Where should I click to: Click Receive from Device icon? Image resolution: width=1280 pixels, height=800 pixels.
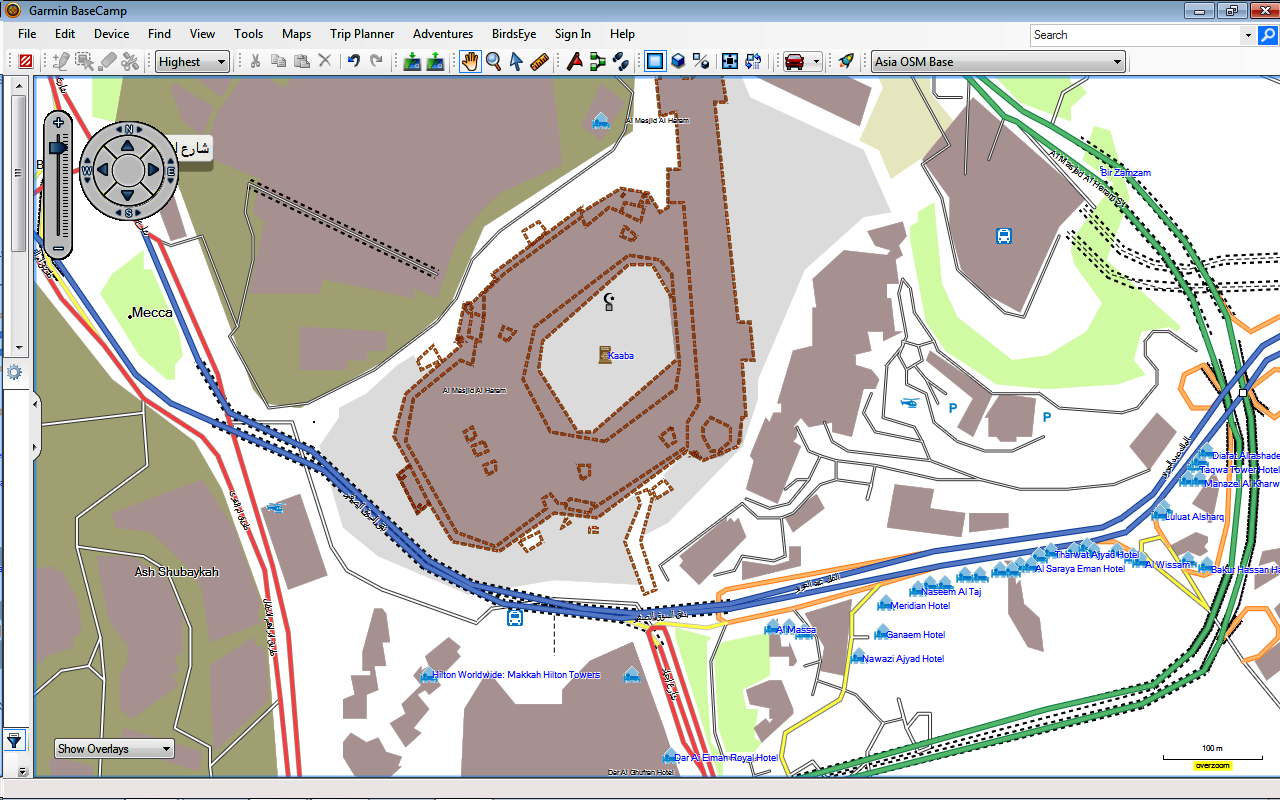(435, 61)
